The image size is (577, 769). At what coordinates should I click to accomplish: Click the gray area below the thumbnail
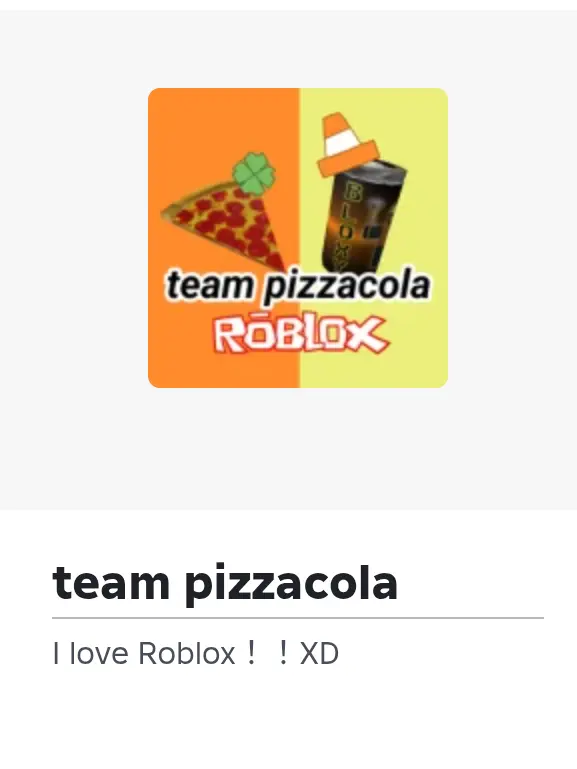click(288, 449)
